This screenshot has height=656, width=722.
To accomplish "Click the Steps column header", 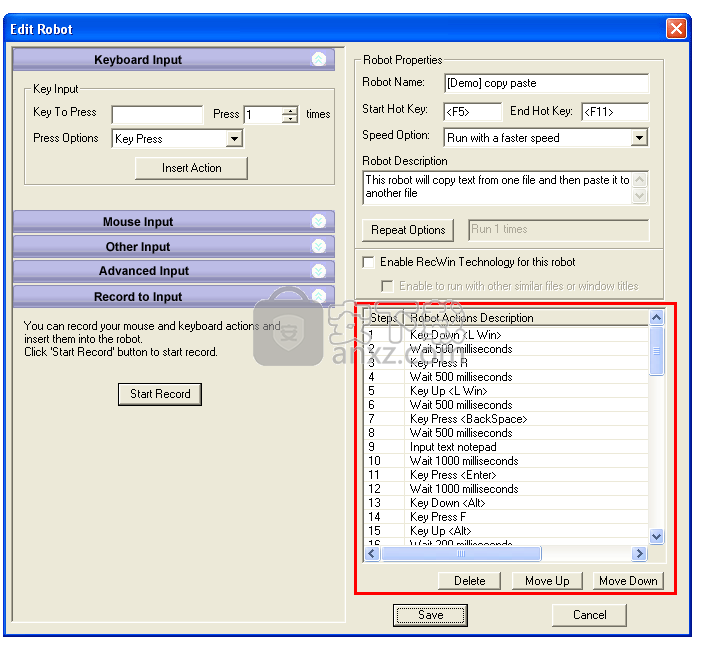I will coord(384,318).
